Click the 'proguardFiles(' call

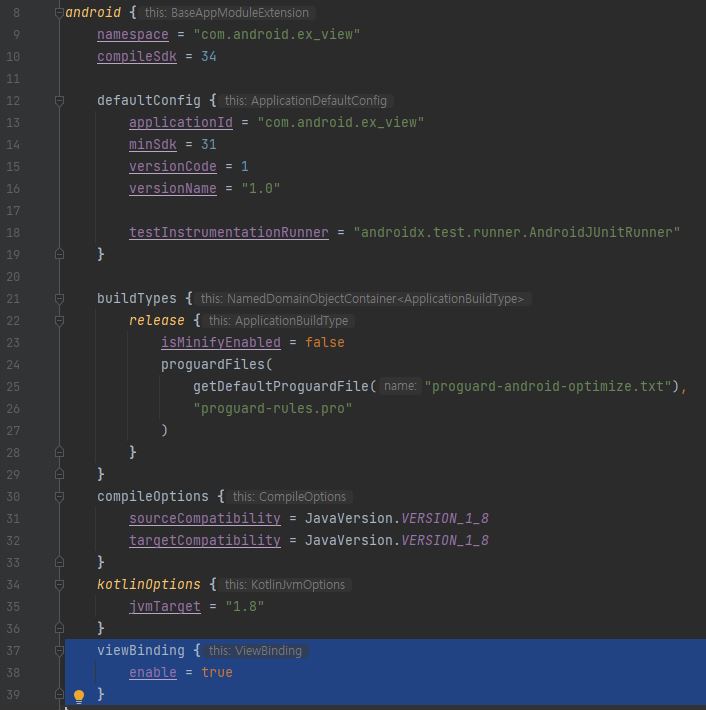tap(217, 365)
